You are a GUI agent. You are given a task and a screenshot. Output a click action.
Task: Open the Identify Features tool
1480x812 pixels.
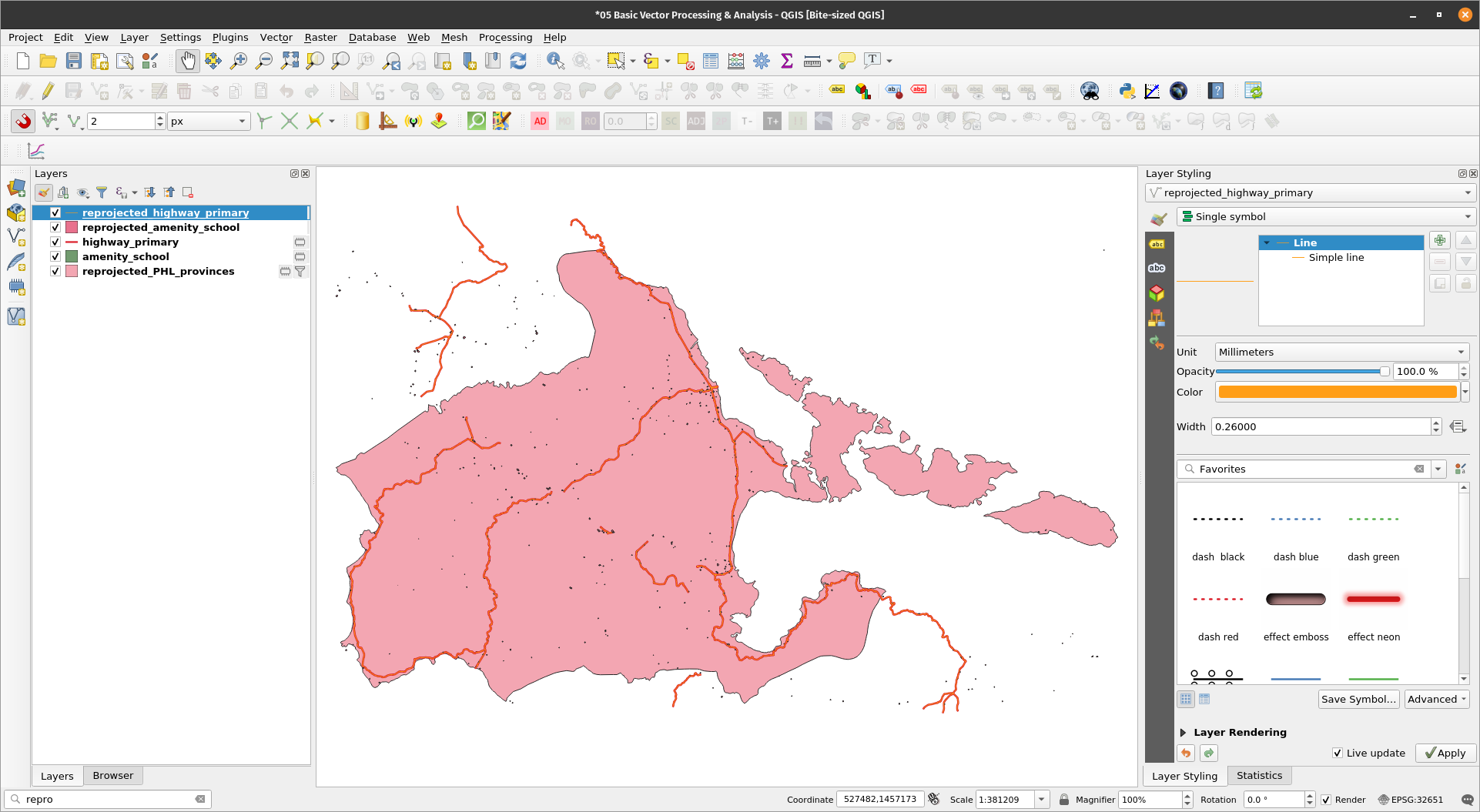click(x=554, y=61)
